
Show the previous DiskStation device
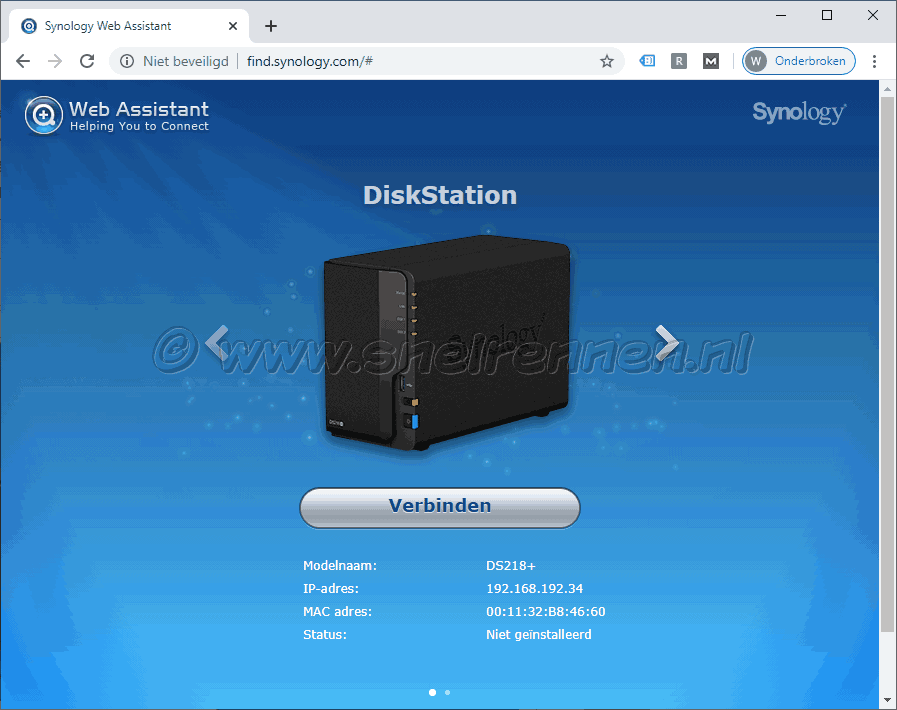click(x=217, y=342)
